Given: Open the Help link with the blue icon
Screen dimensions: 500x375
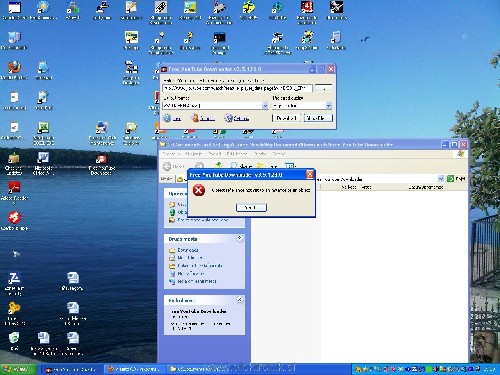Looking at the screenshot, I should 172,118.
